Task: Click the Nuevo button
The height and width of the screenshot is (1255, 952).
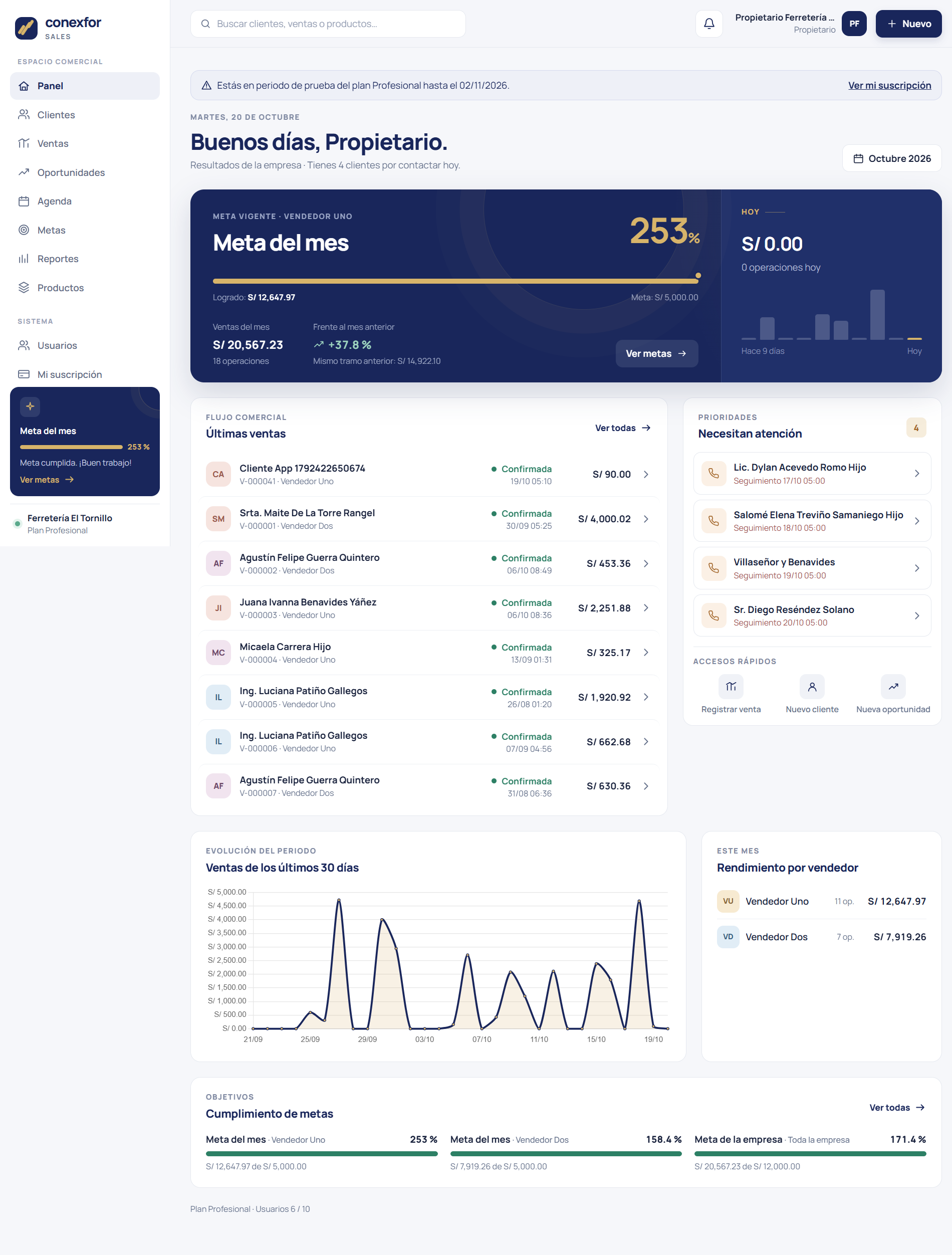Action: click(x=908, y=24)
